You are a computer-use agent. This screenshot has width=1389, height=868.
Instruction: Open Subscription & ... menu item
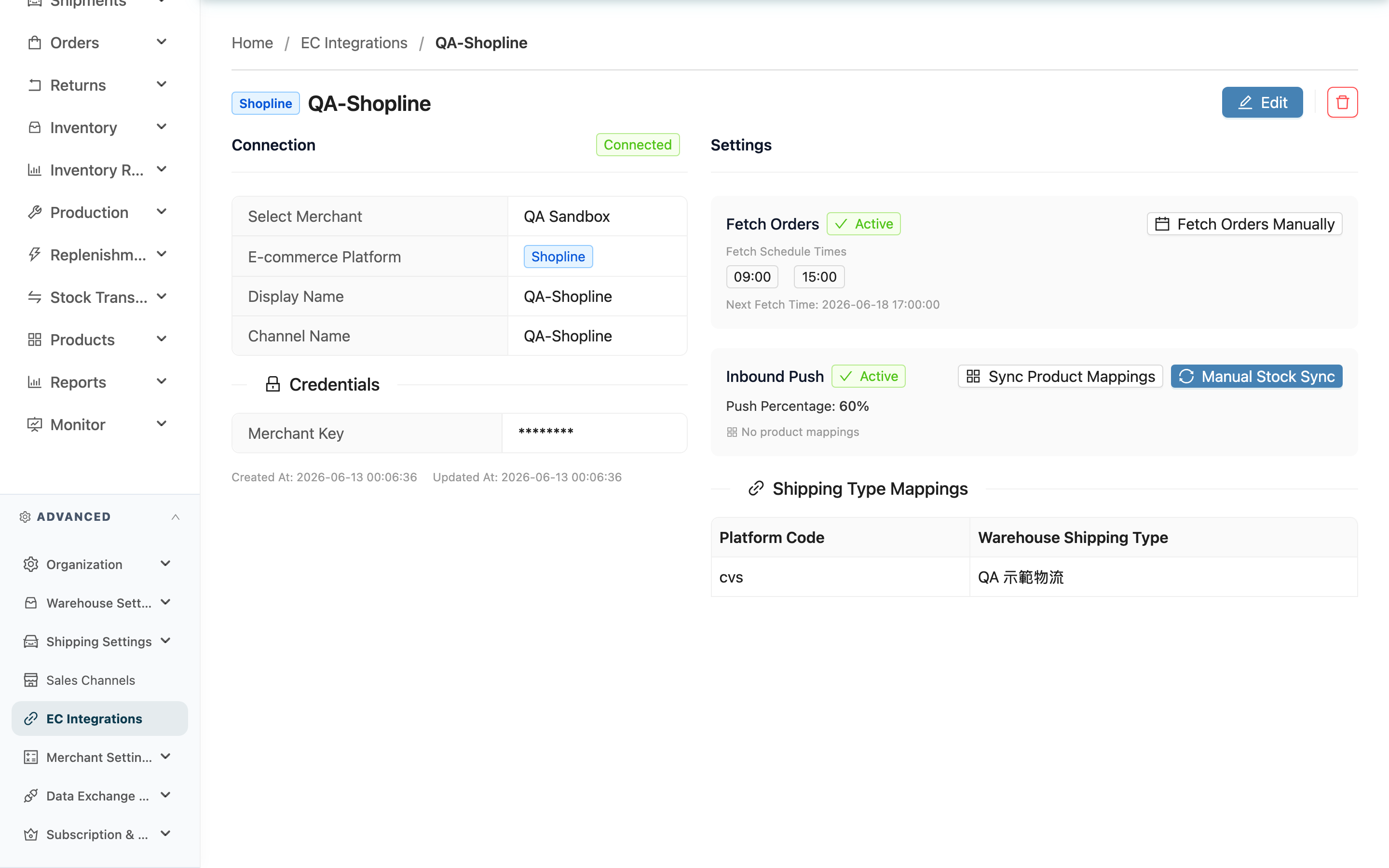tap(100, 834)
